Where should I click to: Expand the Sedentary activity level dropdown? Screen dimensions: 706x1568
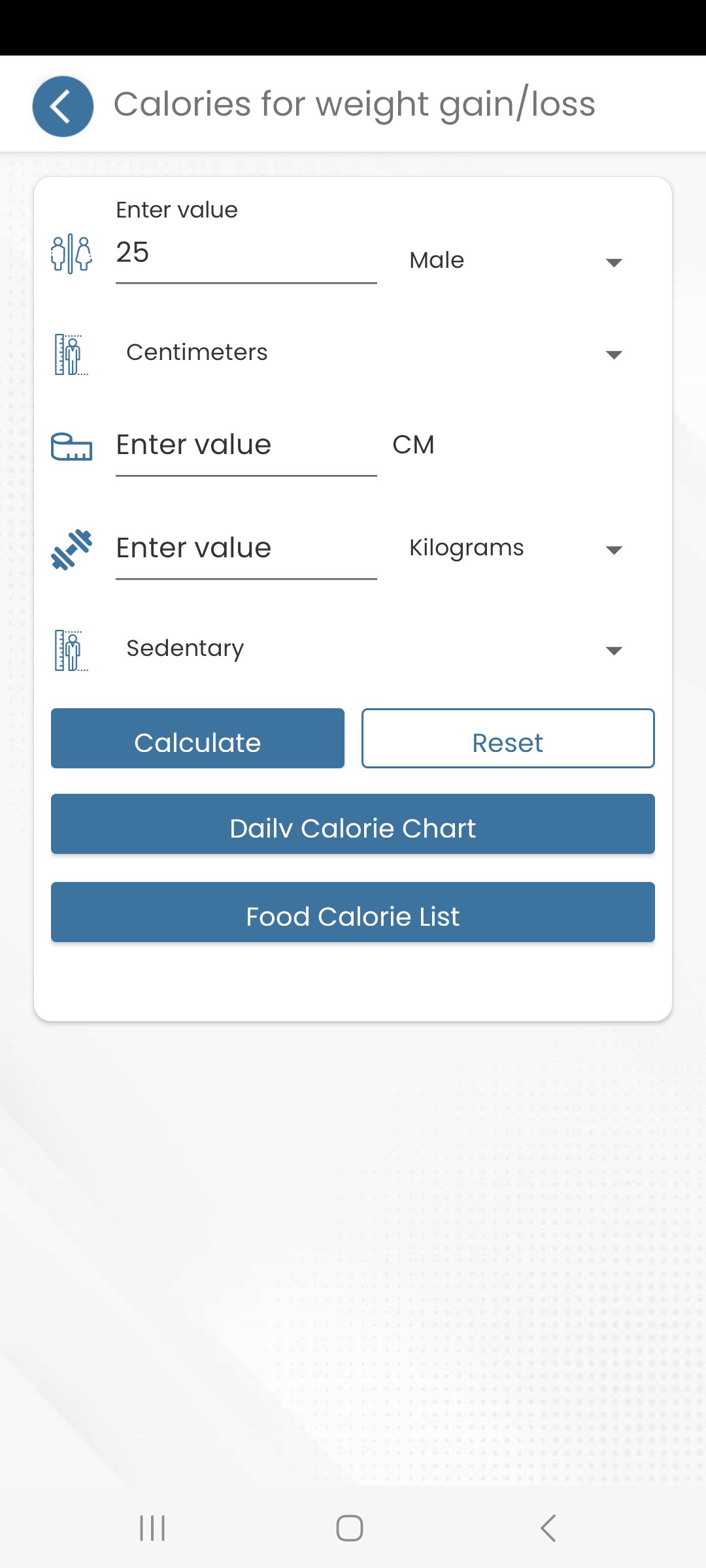[x=373, y=649]
